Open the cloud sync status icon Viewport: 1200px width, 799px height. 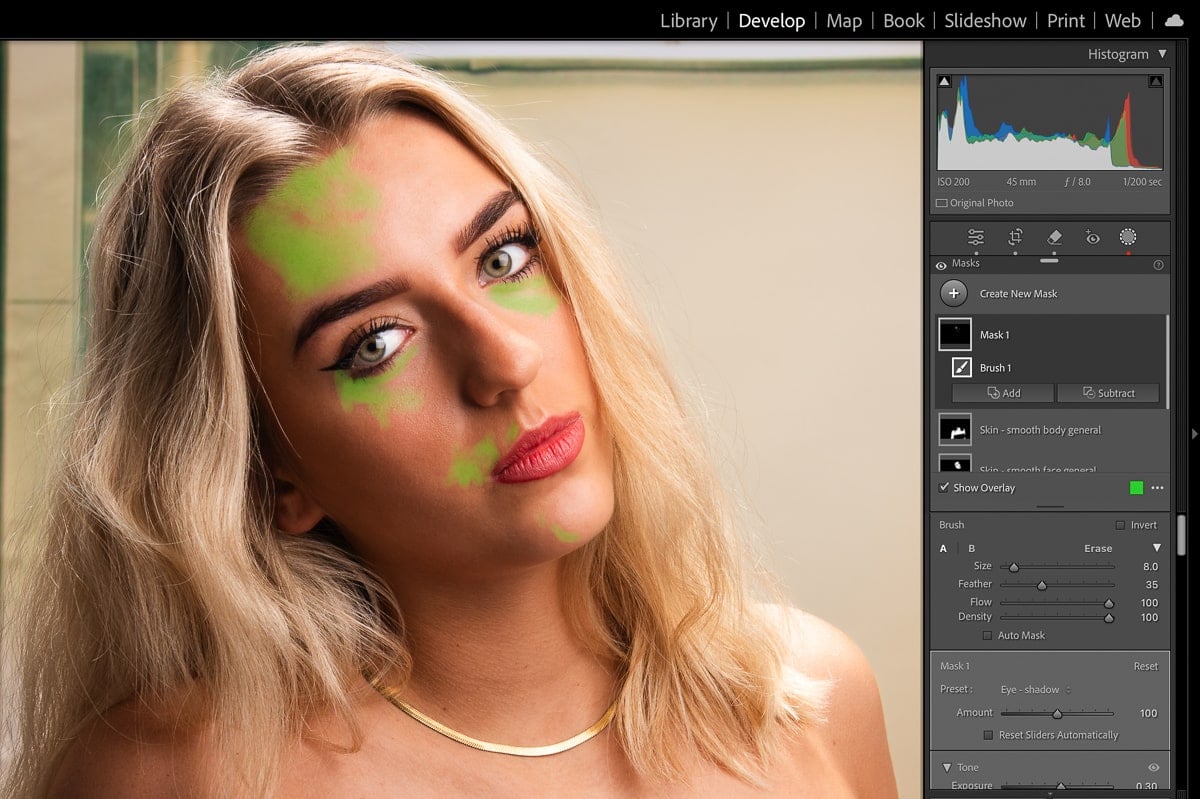click(1174, 20)
